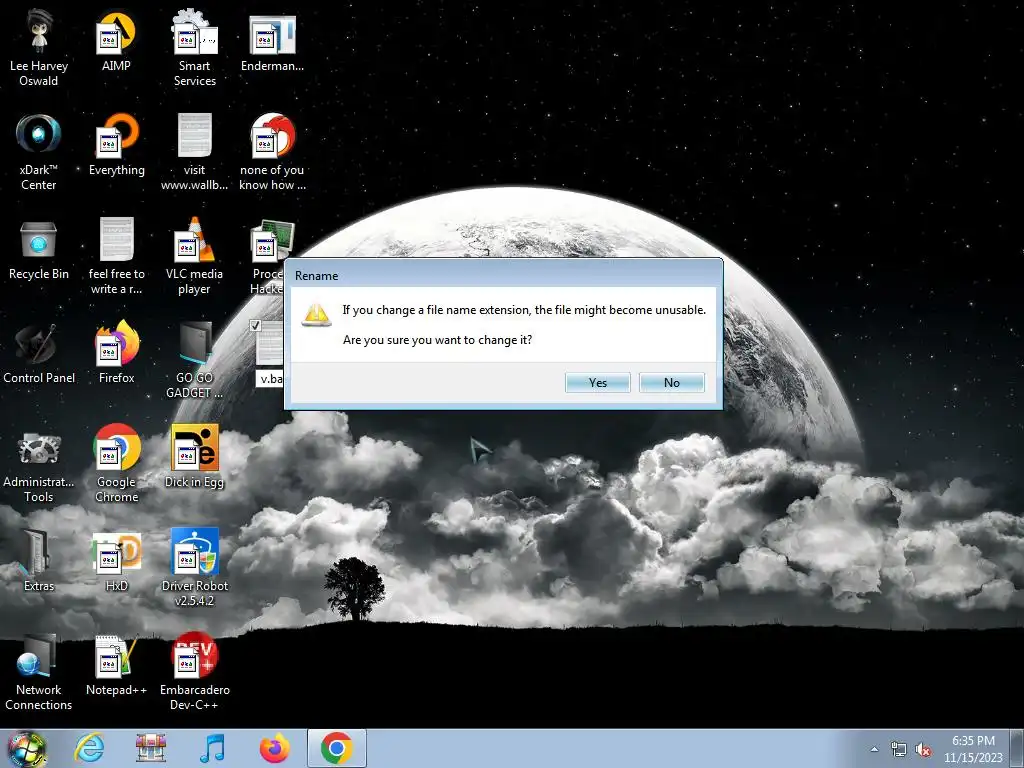The height and width of the screenshot is (768, 1024).
Task: Launch Firefox from the taskbar
Action: pos(274,748)
